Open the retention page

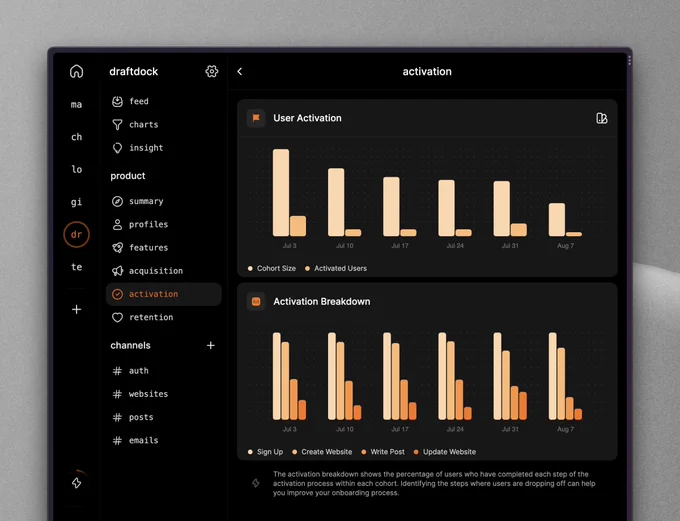click(x=163, y=317)
